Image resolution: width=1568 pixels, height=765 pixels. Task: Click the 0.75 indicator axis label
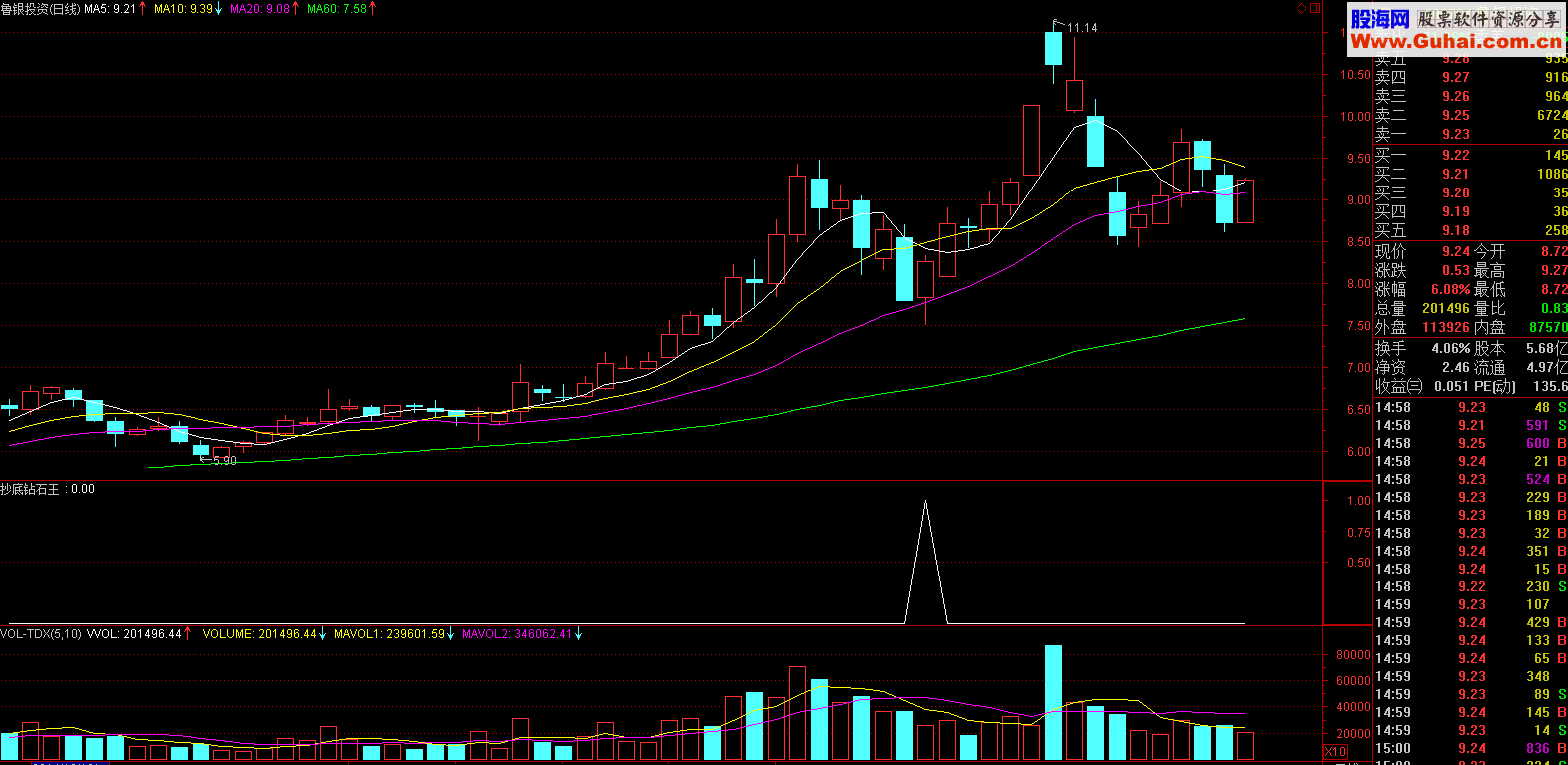[x=1358, y=533]
